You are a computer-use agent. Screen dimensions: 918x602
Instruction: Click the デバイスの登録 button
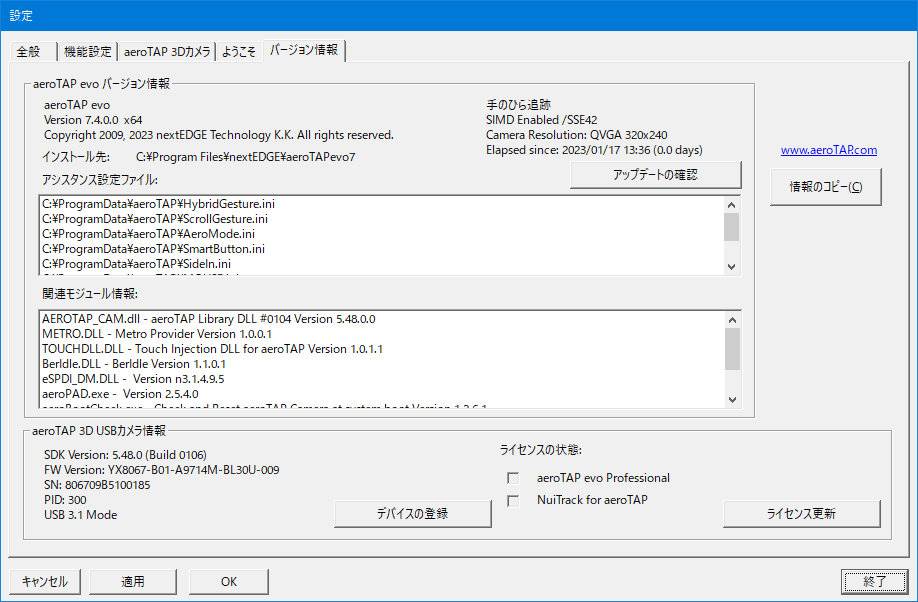412,514
